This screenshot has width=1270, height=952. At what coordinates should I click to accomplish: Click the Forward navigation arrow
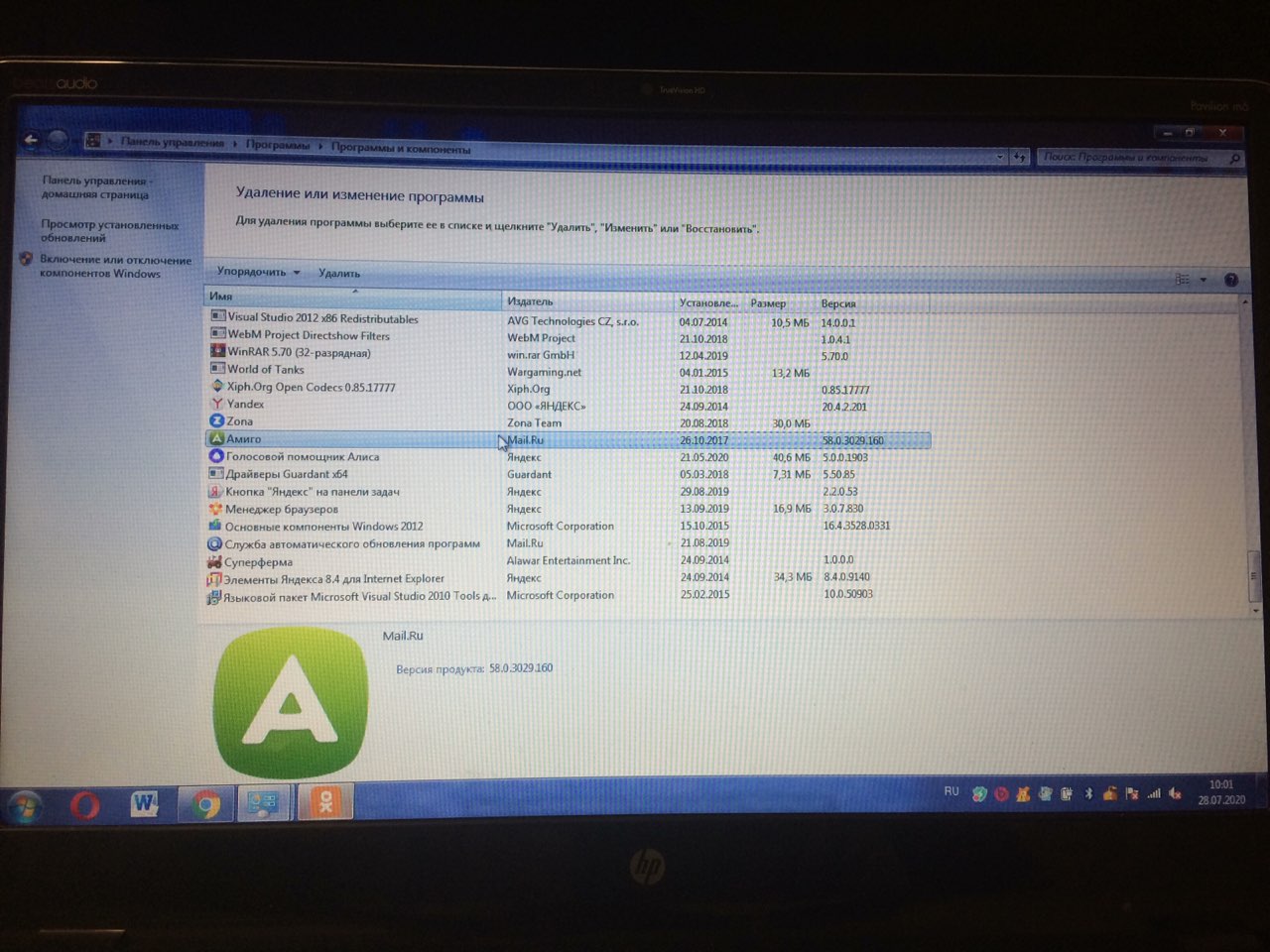point(58,140)
